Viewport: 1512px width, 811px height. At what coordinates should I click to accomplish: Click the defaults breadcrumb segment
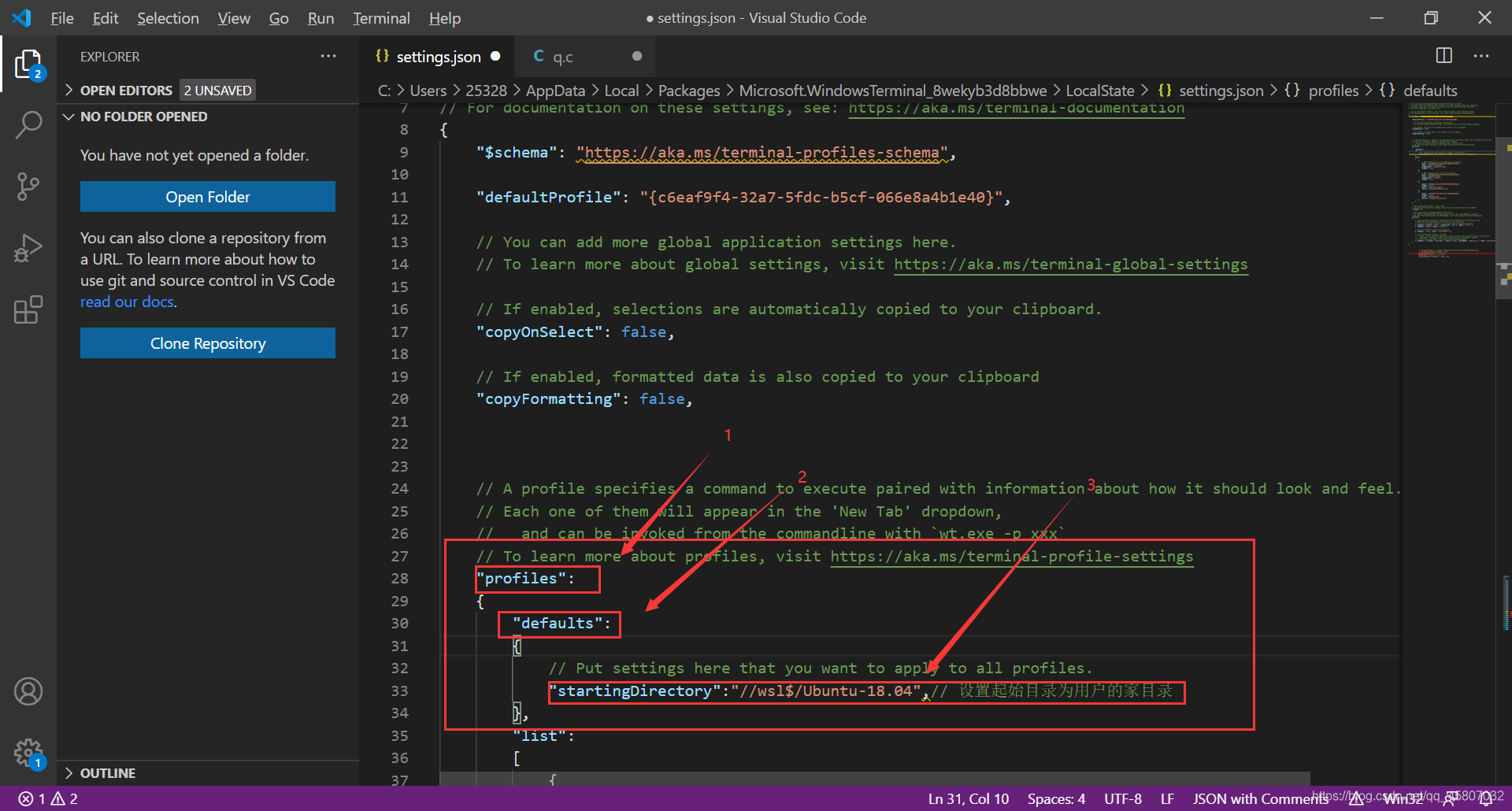tap(1430, 91)
